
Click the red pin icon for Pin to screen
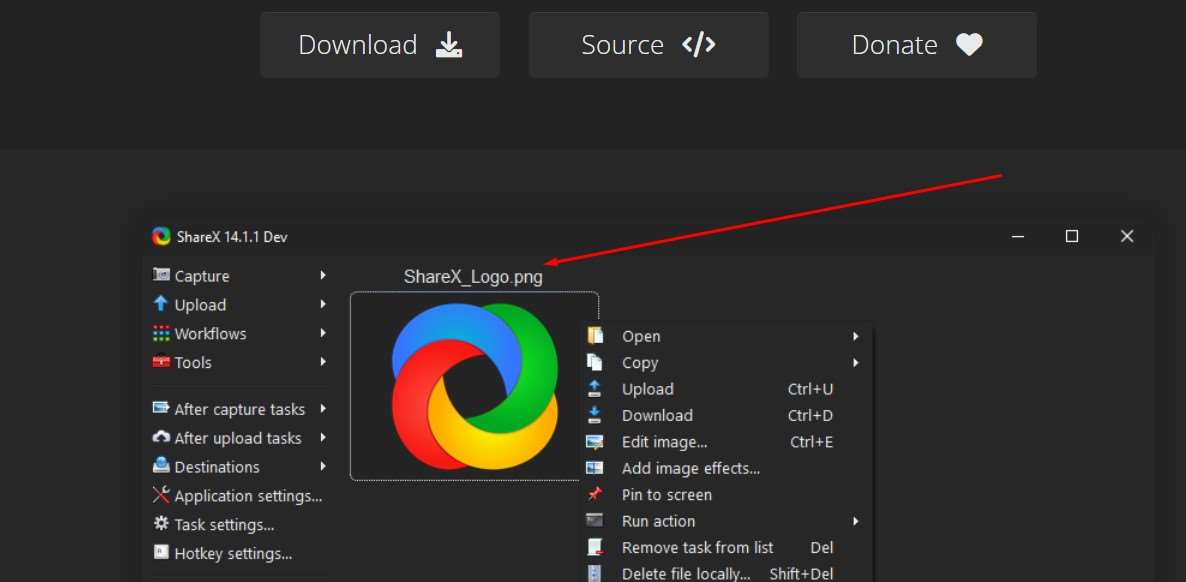[x=595, y=494]
